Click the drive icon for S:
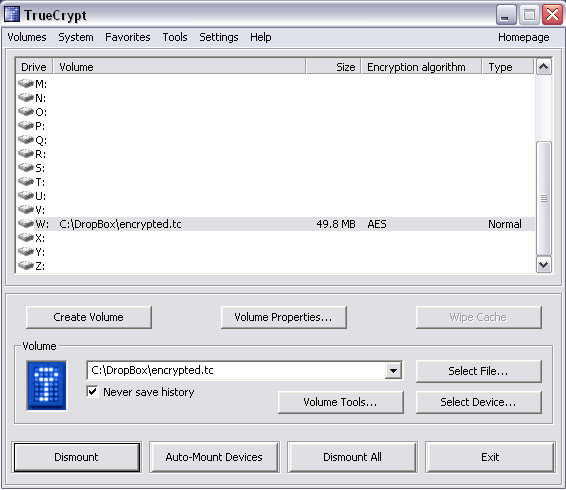Screen dimensions: 566x490 26,168
